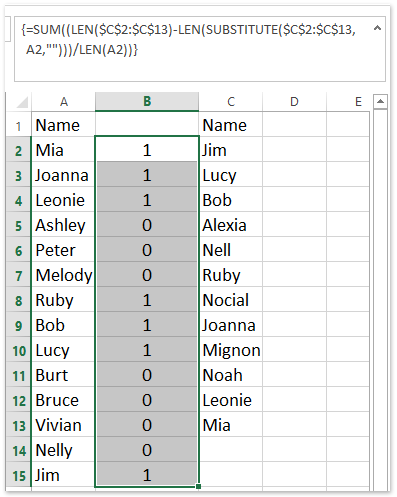Select column D header
This screenshot has height=497, width=397.
pyautogui.click(x=294, y=101)
